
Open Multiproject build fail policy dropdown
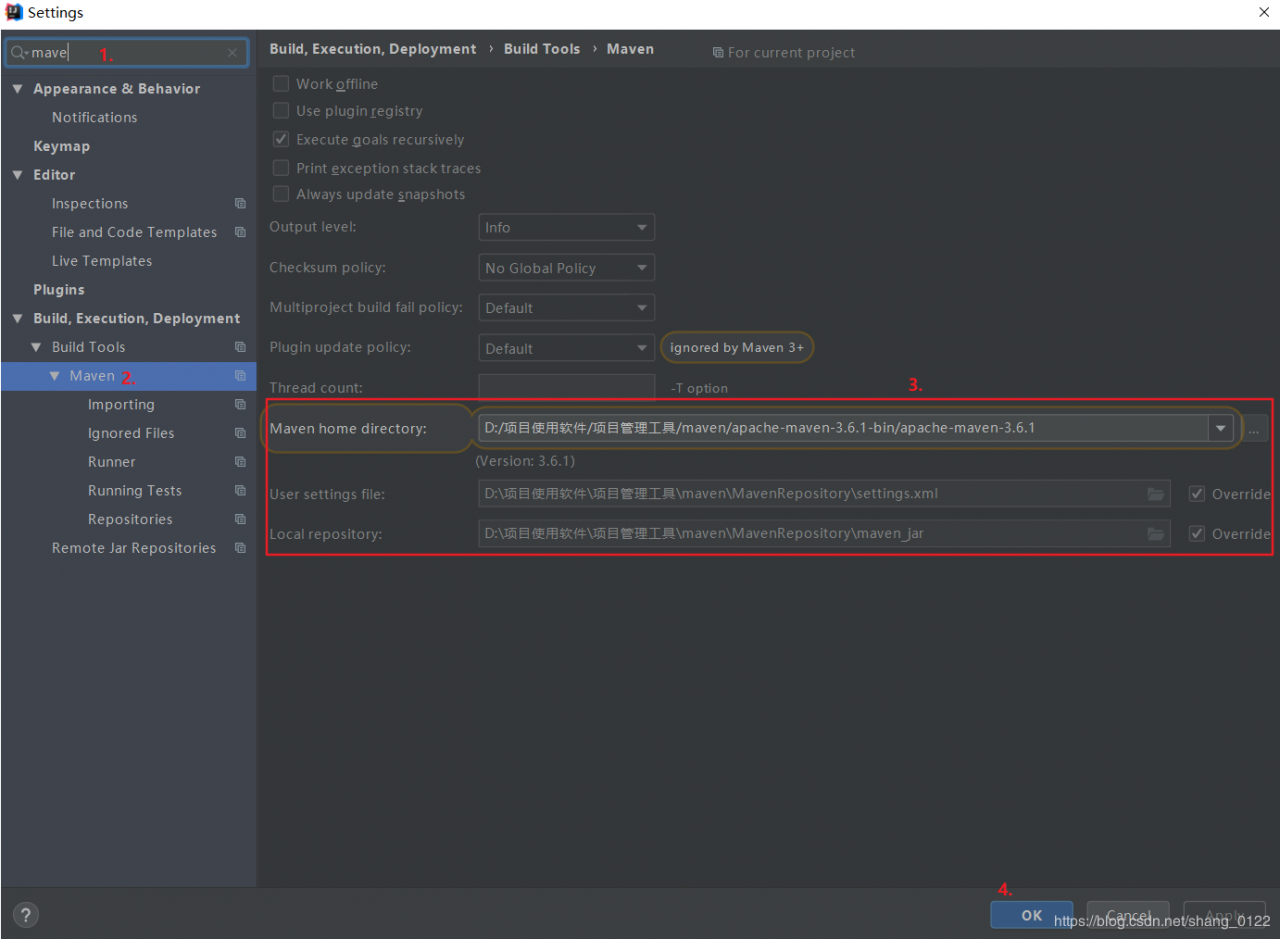point(567,308)
